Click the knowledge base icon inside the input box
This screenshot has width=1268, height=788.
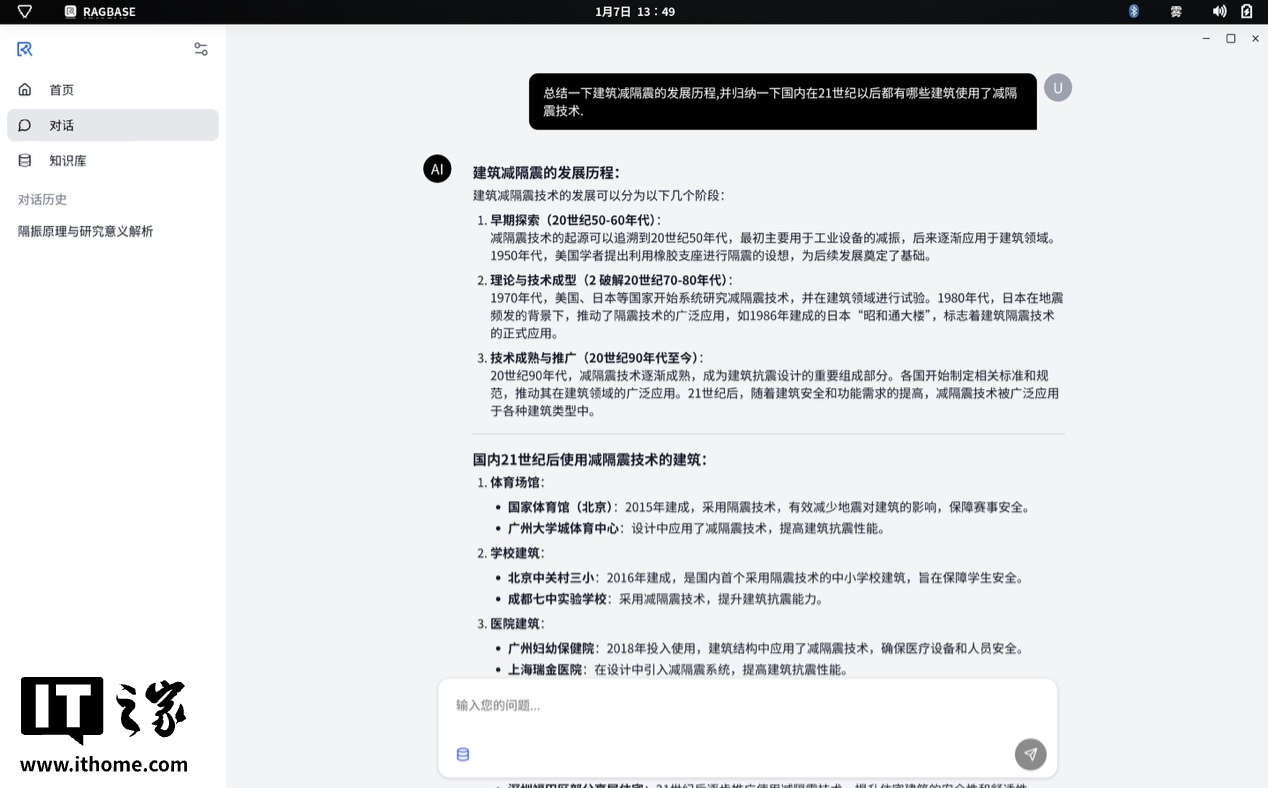[463, 754]
